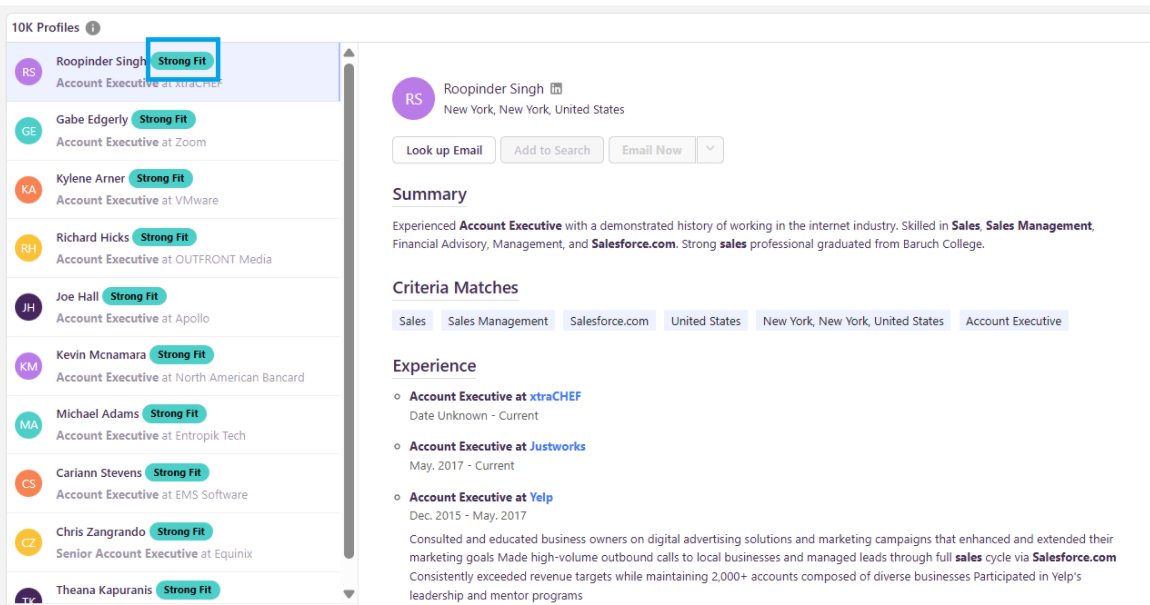The height and width of the screenshot is (605, 1150).
Task: Open the xtraCHEF company link
Action: click(x=555, y=396)
